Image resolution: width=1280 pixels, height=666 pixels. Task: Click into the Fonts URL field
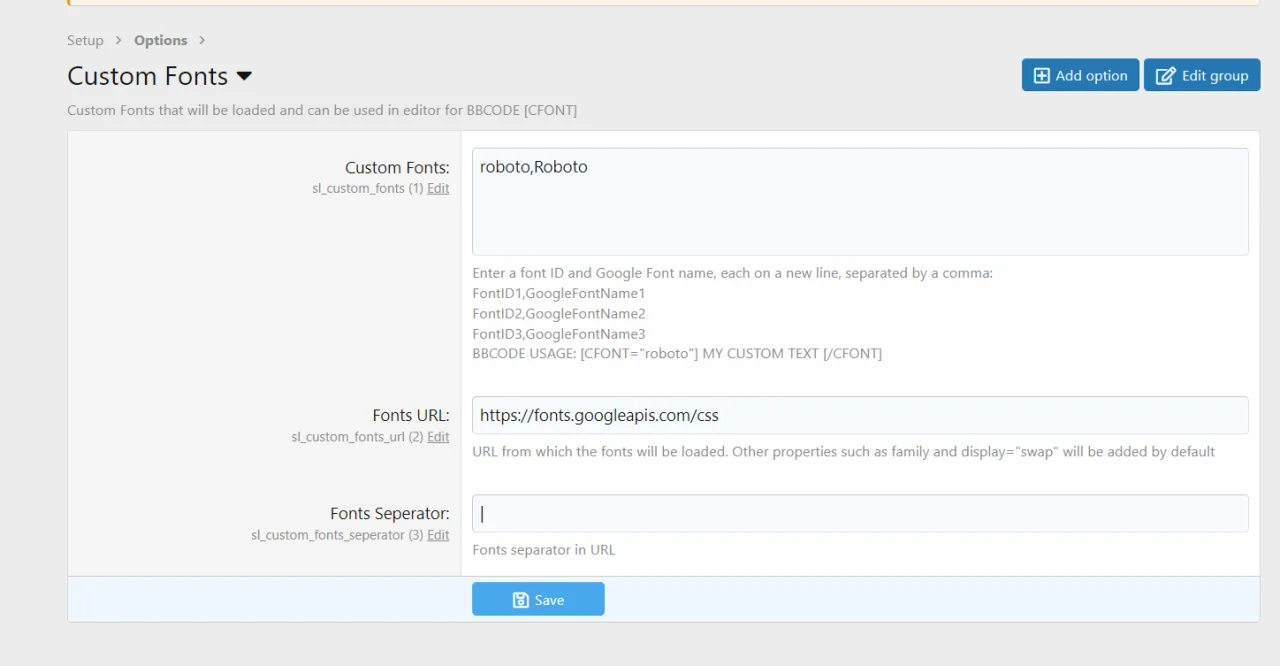coord(860,415)
